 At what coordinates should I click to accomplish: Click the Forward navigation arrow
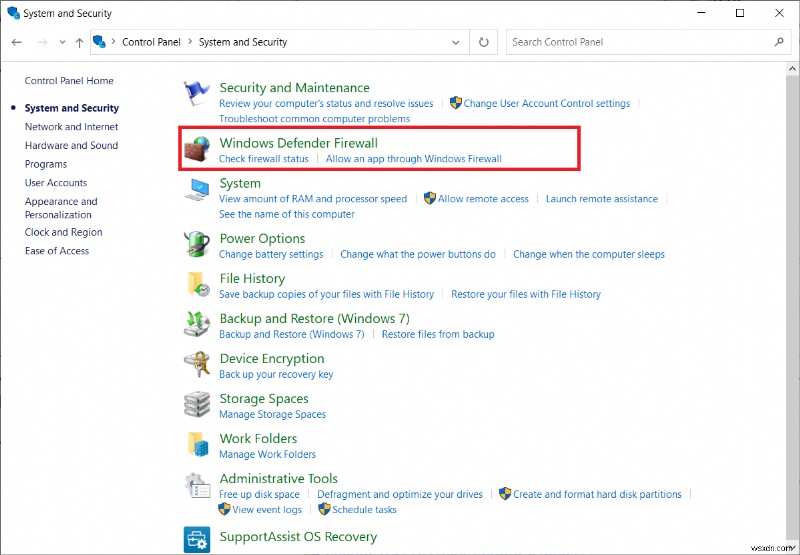42,42
